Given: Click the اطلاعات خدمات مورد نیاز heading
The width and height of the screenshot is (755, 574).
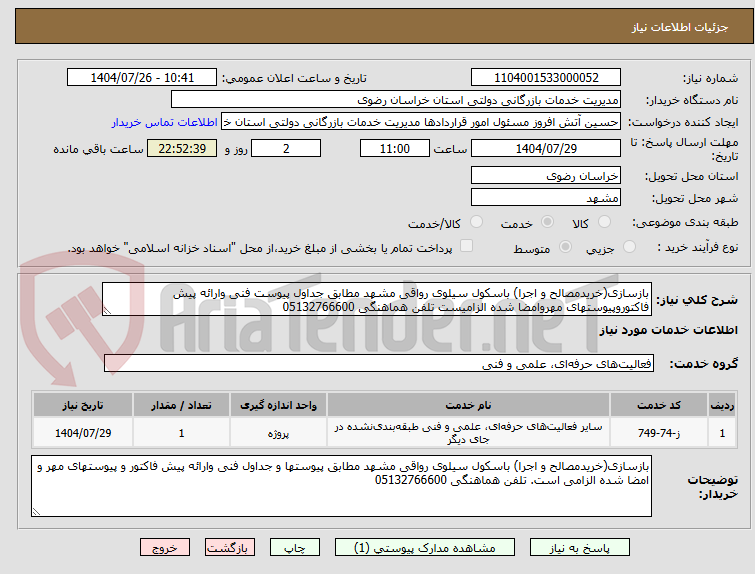Looking at the screenshot, I should pyautogui.click(x=668, y=330).
